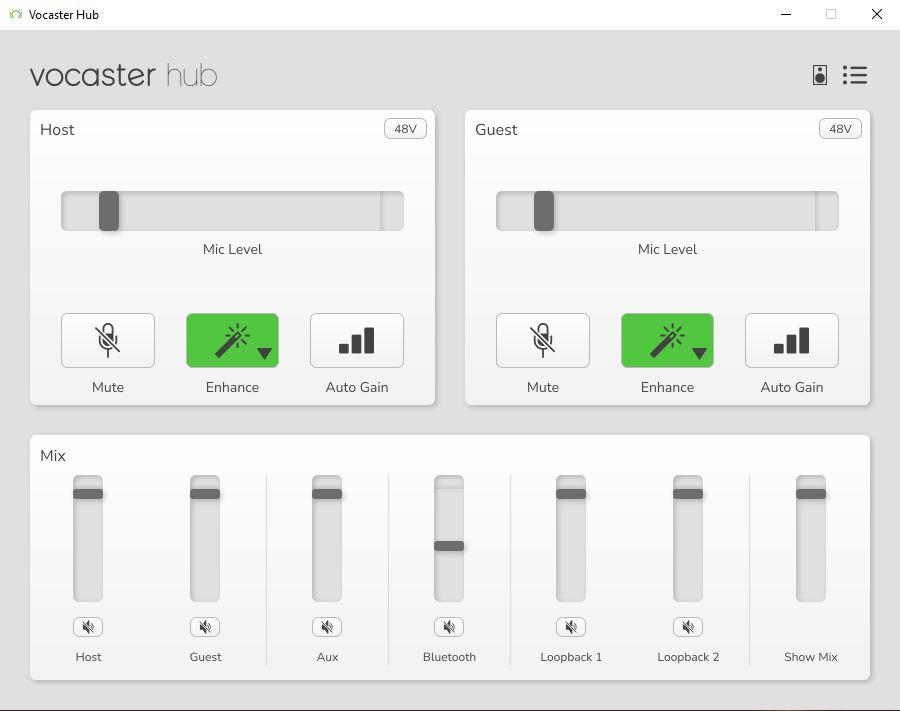Mute the Loopback 1 mix channel
This screenshot has height=711, width=900.
coord(571,627)
